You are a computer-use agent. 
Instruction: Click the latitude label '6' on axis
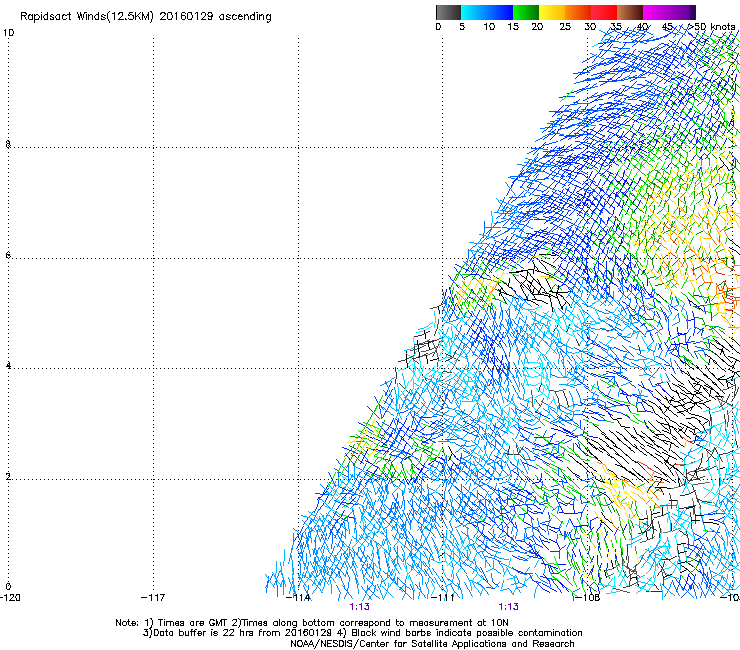point(8,255)
